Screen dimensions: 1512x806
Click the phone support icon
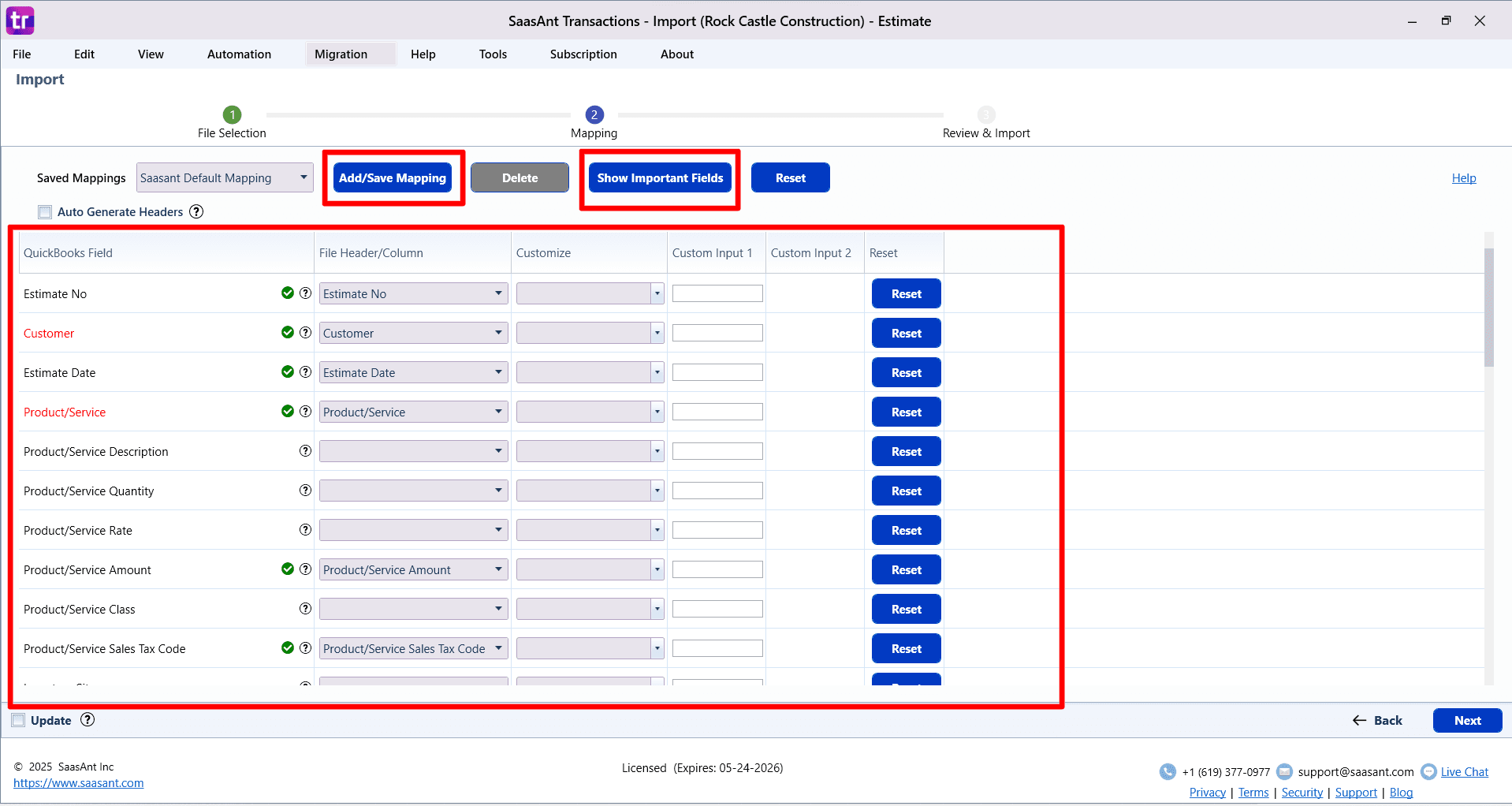(x=1168, y=772)
